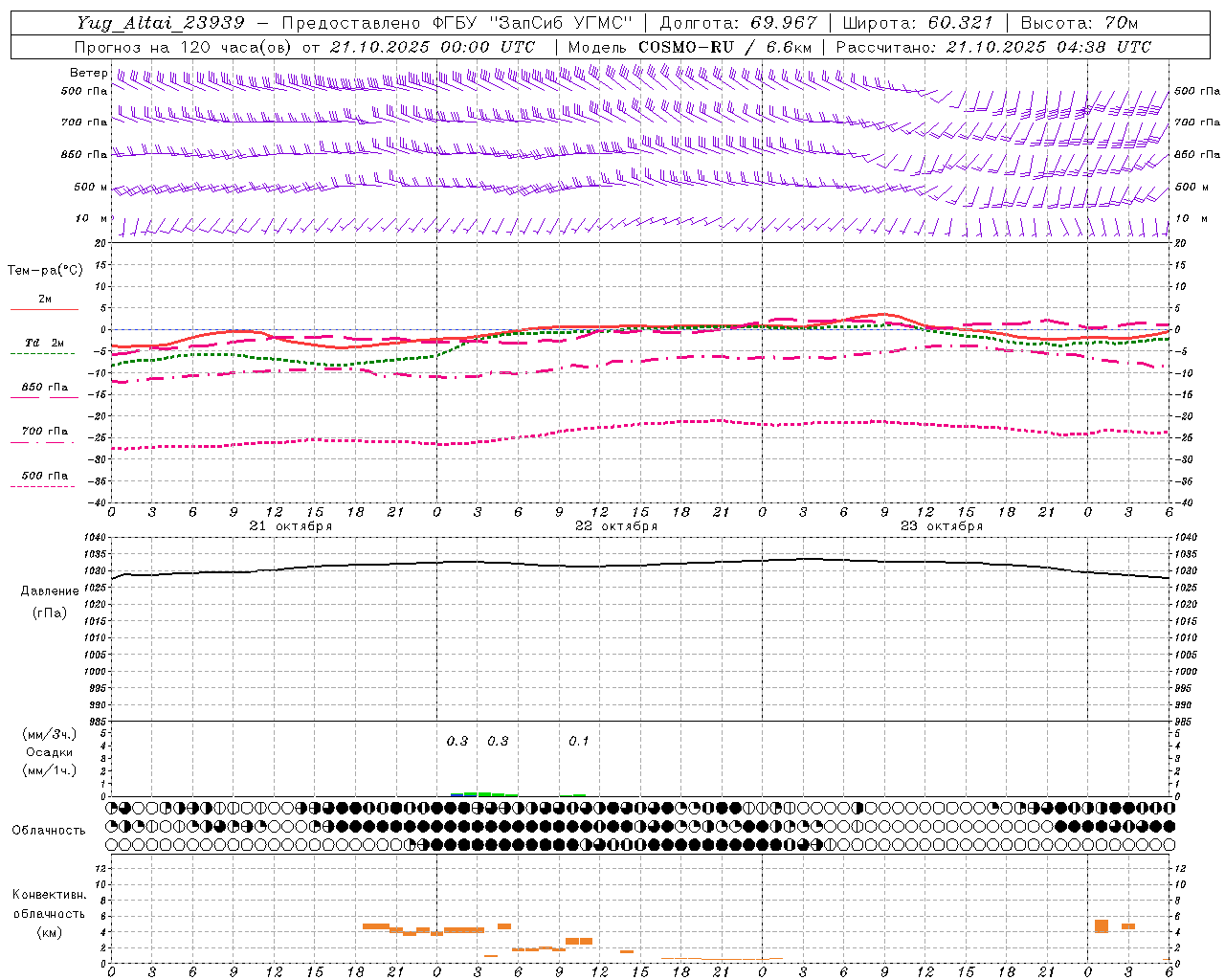
Task: Click the '22 октября' date label
Action: tap(616, 526)
